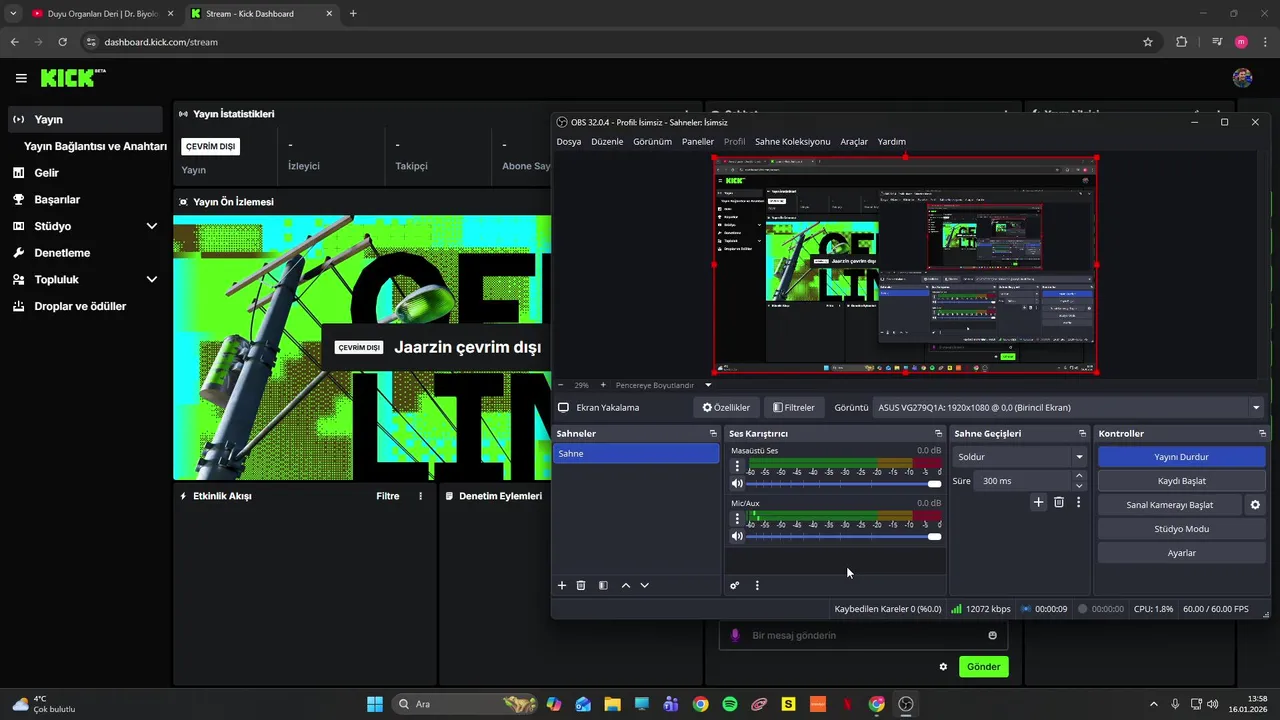Decrease transition duration stepper
Image resolution: width=1280 pixels, height=720 pixels.
click(1079, 486)
